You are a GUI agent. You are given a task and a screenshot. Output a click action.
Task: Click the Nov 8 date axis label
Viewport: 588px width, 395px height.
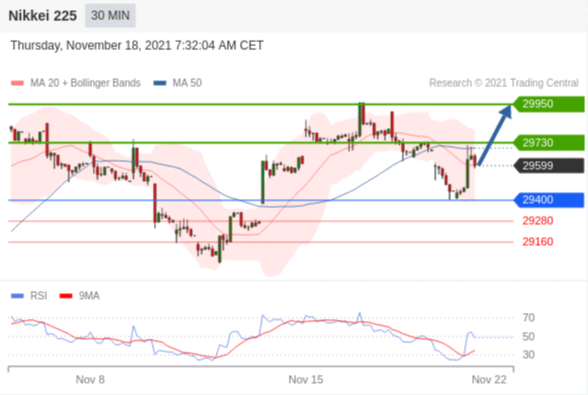pos(90,380)
